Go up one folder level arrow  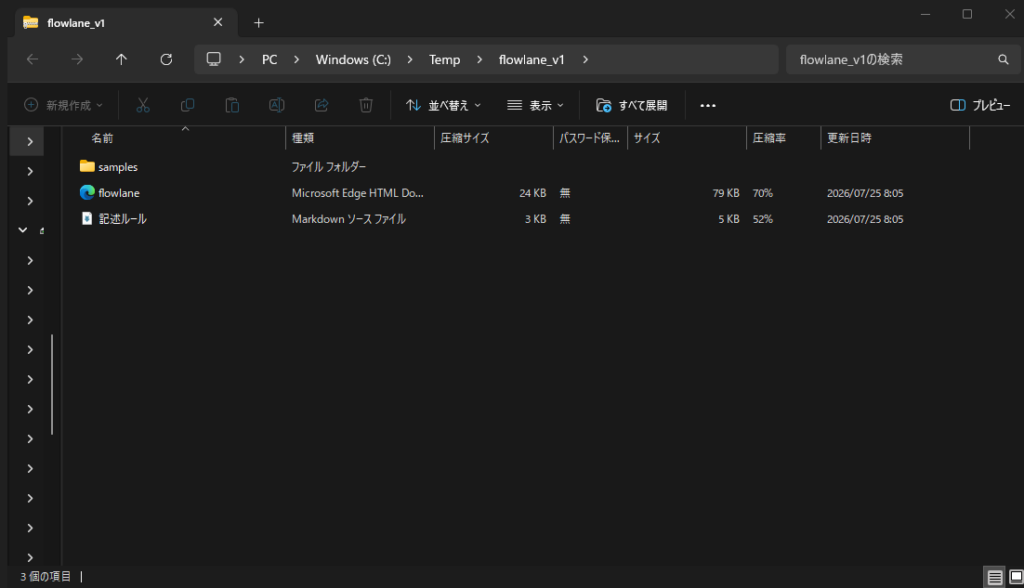[x=121, y=59]
